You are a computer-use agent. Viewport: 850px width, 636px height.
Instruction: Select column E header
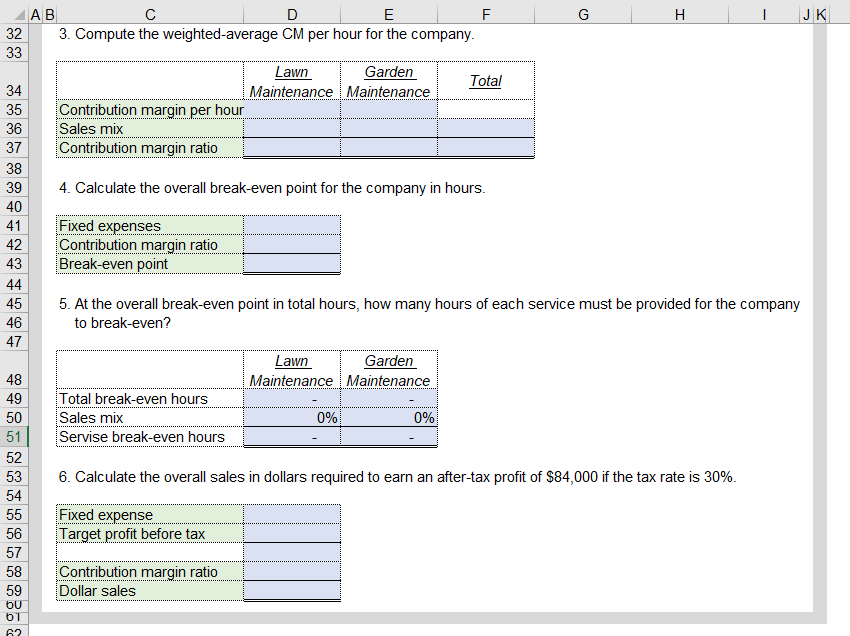[x=389, y=15]
